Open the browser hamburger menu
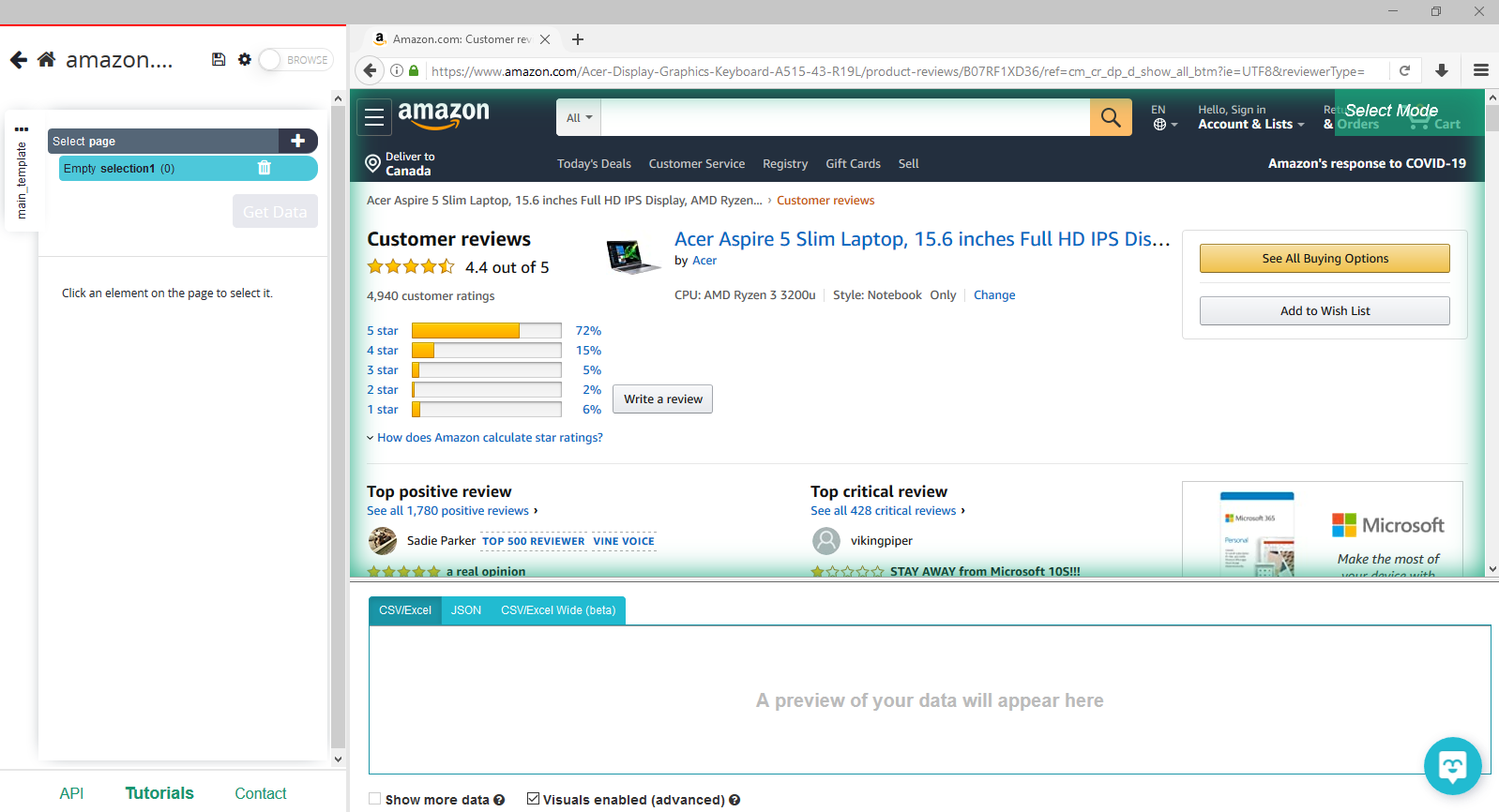Viewport: 1499px width, 812px height. click(1481, 70)
